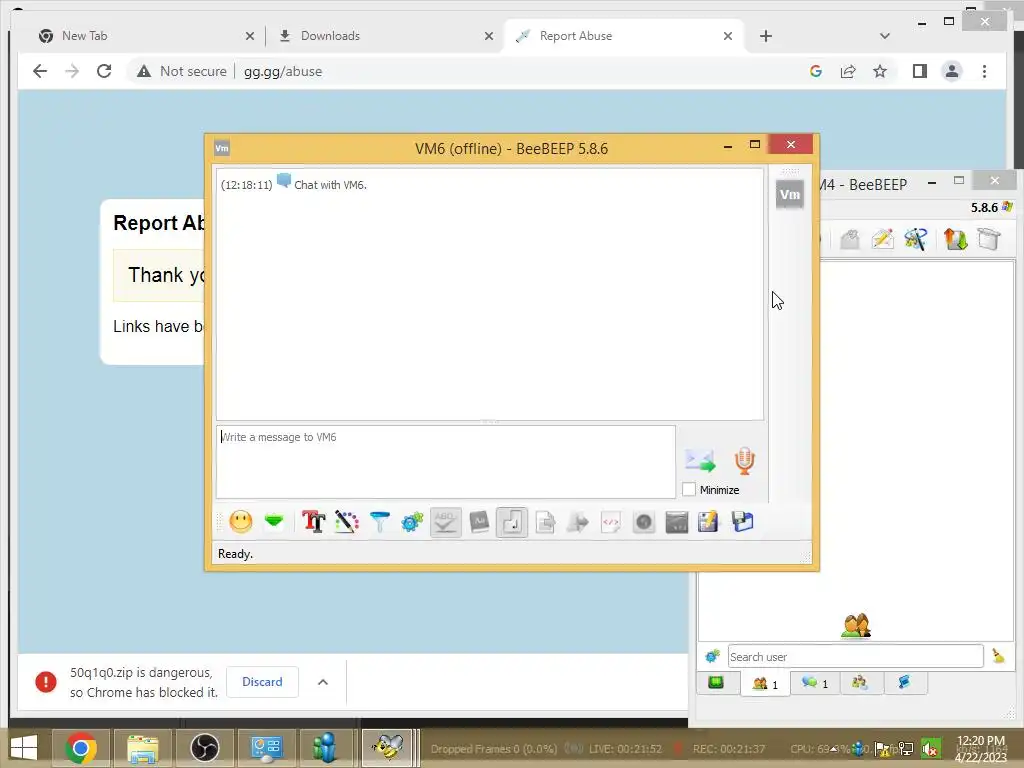
Task: Switch to the Downloads browser tab
Action: click(385, 36)
